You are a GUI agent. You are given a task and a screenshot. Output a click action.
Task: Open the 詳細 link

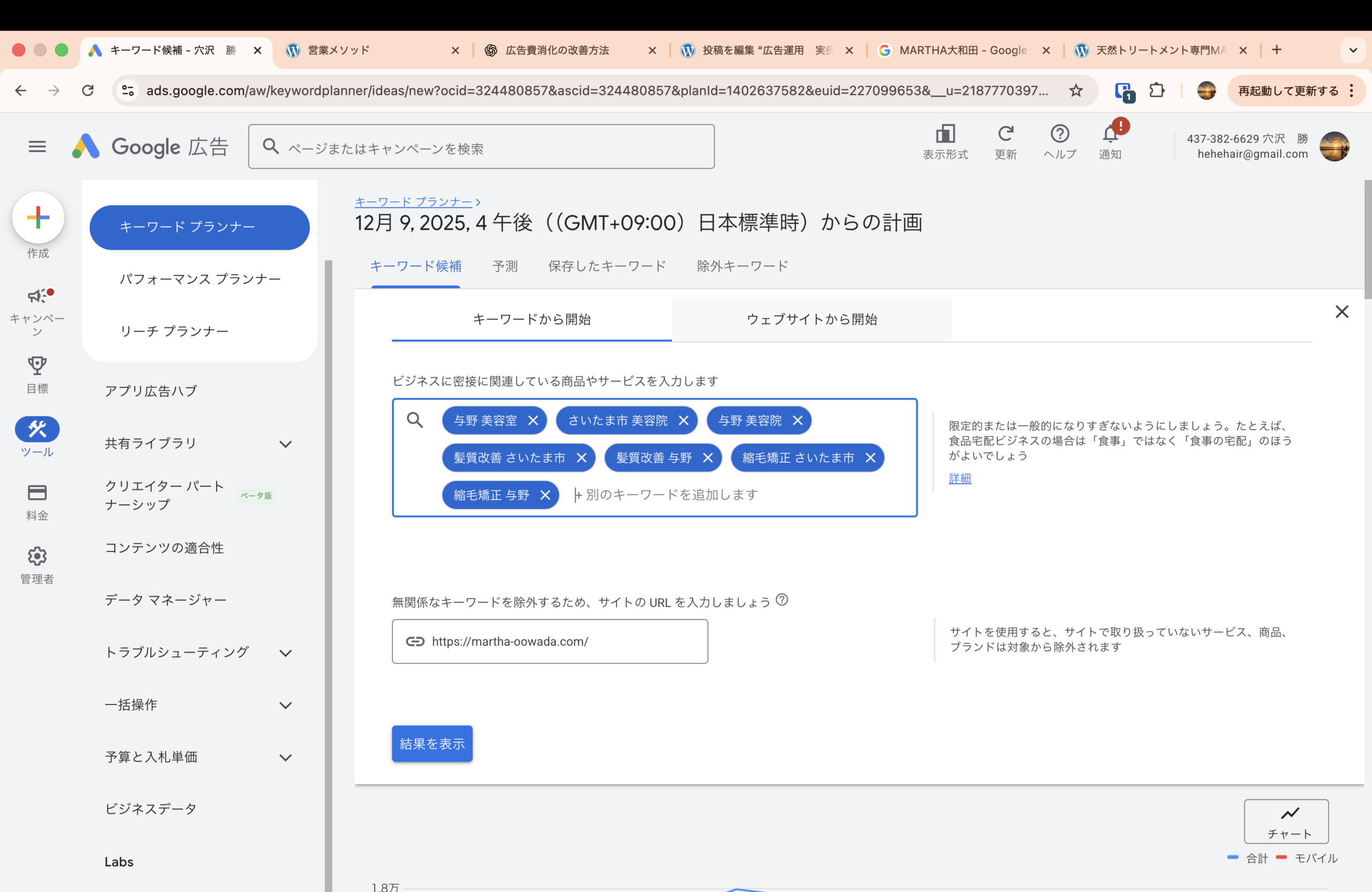(960, 478)
